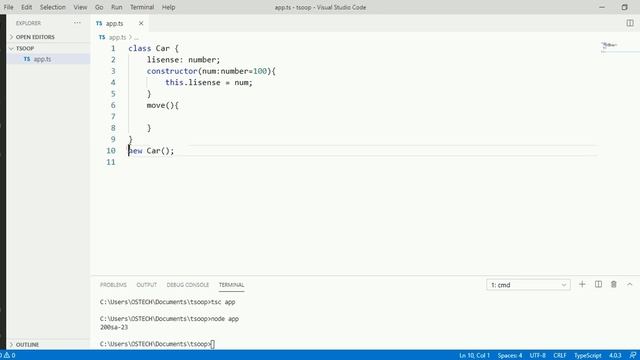Click empty line 11 in editor

click(362, 162)
